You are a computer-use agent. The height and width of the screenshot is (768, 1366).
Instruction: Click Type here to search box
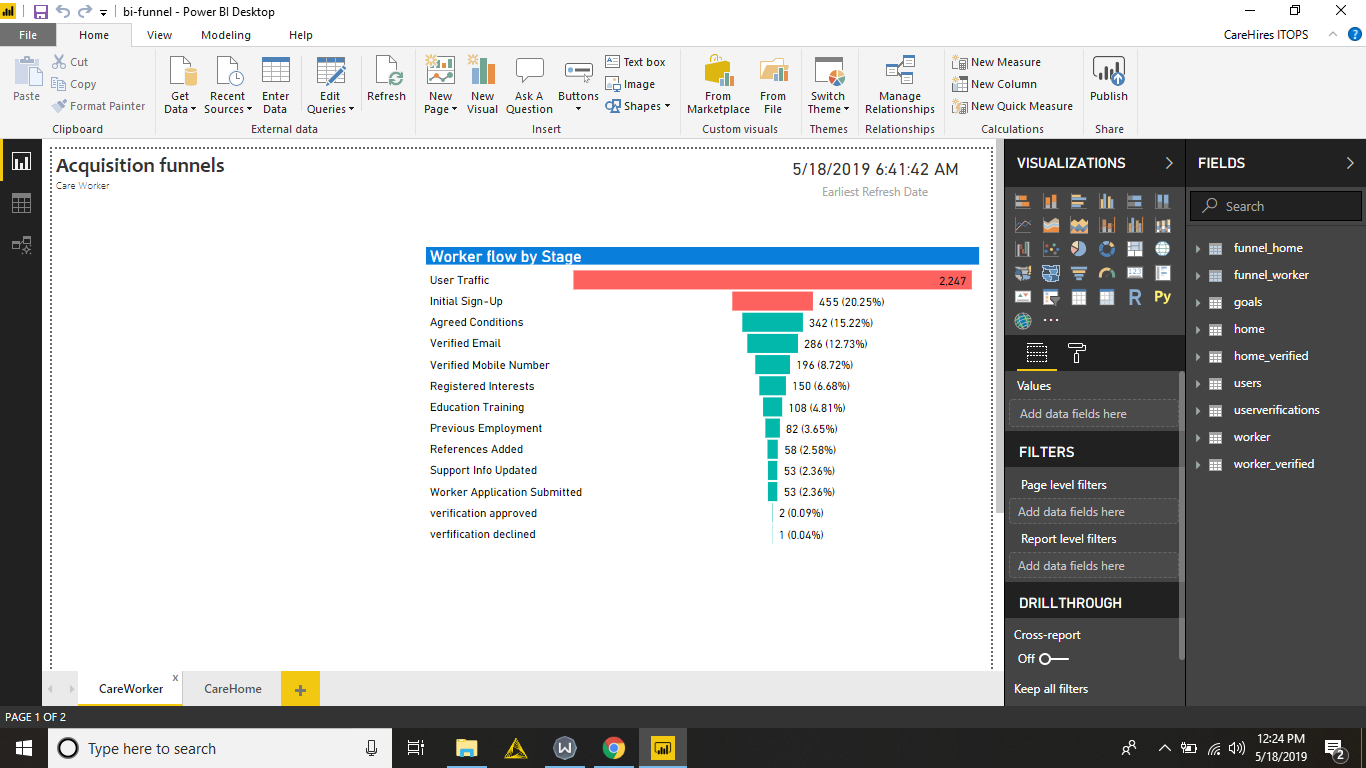click(x=220, y=748)
